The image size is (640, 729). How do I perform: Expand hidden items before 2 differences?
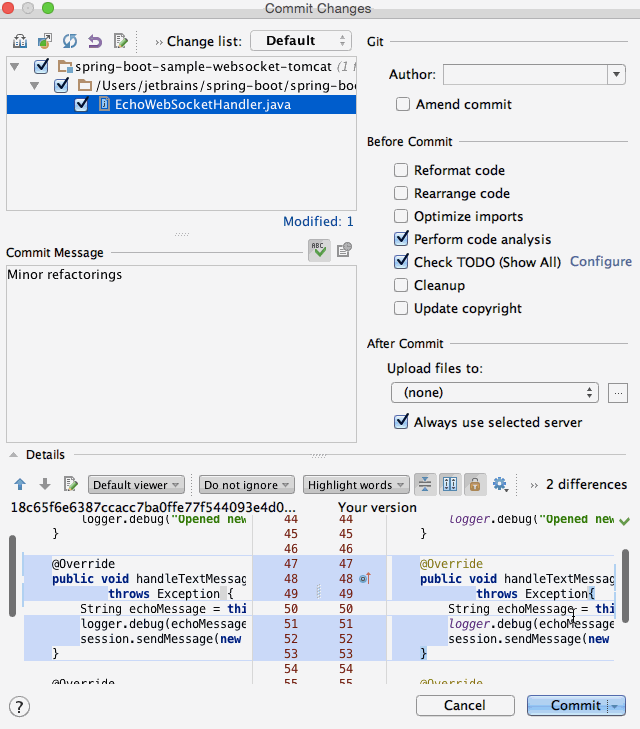pos(534,485)
